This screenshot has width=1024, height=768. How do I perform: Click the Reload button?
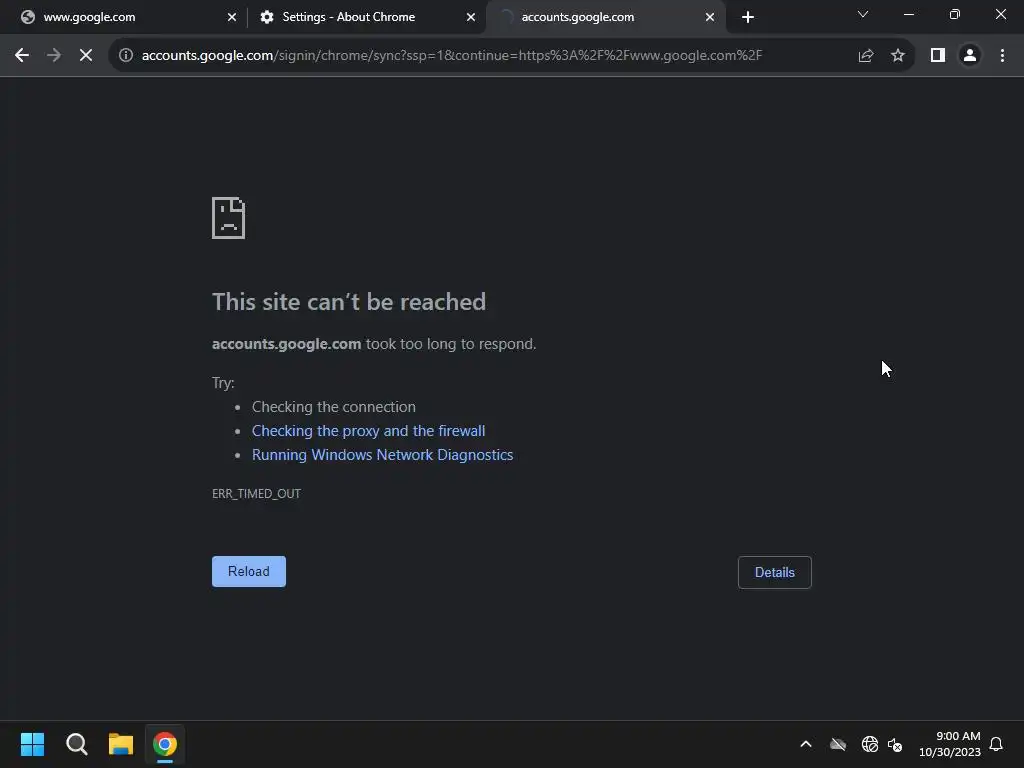249,571
